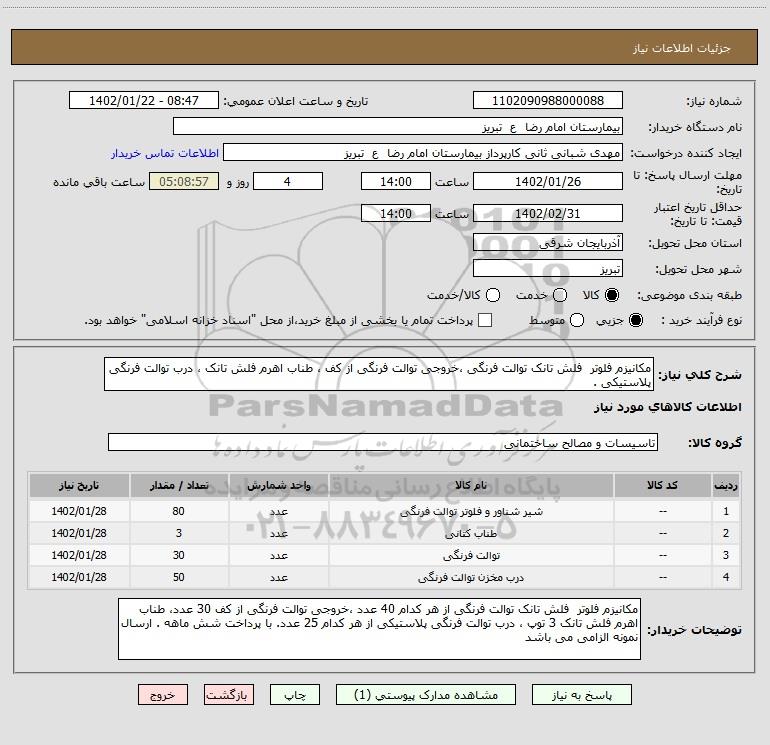Screen dimensions: 770x745
Task: Click the quantity 30 cell
Action: pyautogui.click(x=179, y=555)
